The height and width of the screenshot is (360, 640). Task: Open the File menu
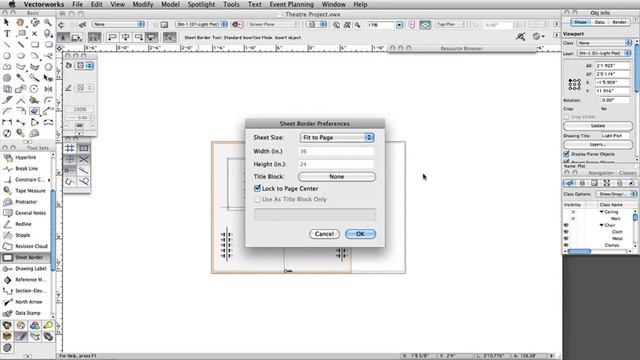coord(77,4)
